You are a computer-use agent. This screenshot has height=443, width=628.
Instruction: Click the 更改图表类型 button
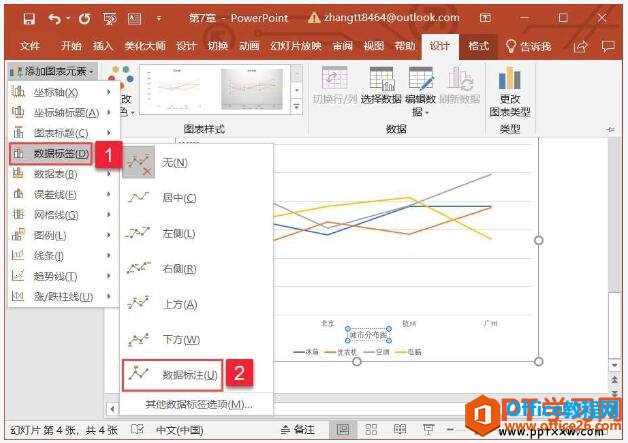510,91
